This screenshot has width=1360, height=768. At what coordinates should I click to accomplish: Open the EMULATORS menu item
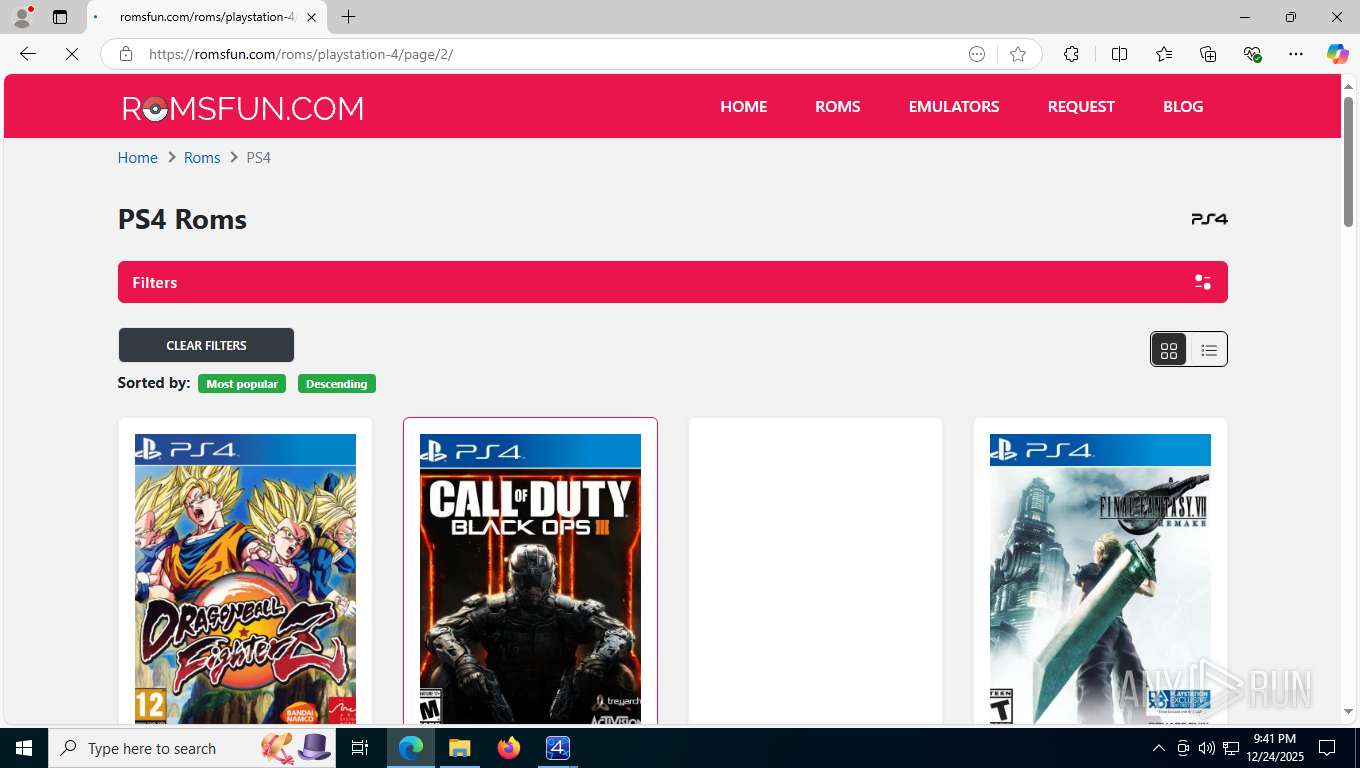(x=954, y=106)
